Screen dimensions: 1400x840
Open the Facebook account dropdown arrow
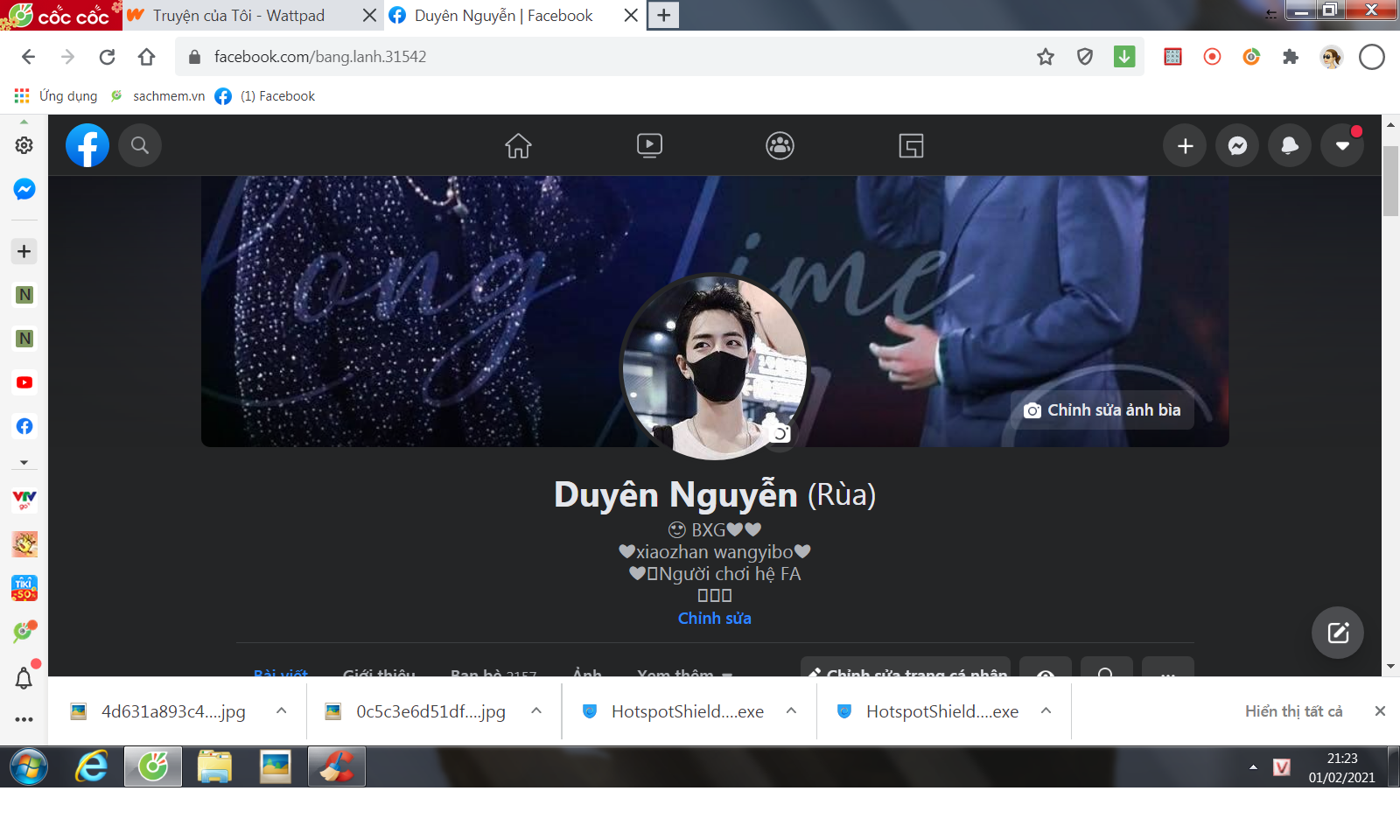click(1342, 146)
